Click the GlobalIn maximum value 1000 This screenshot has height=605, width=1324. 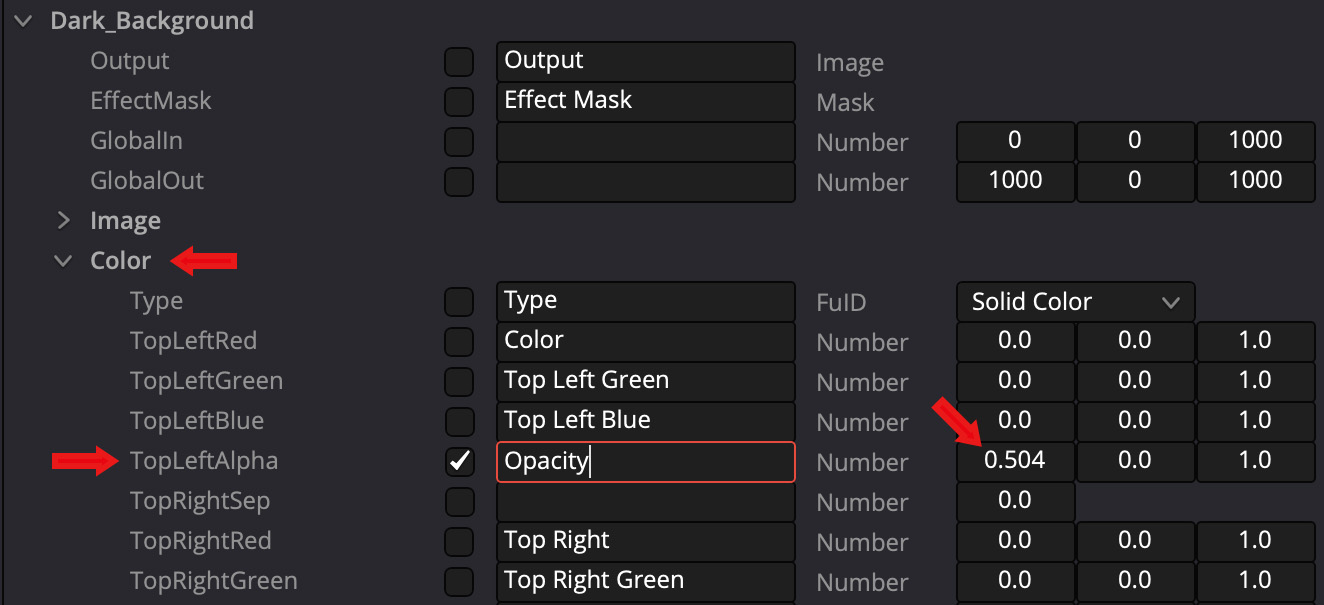click(1255, 141)
